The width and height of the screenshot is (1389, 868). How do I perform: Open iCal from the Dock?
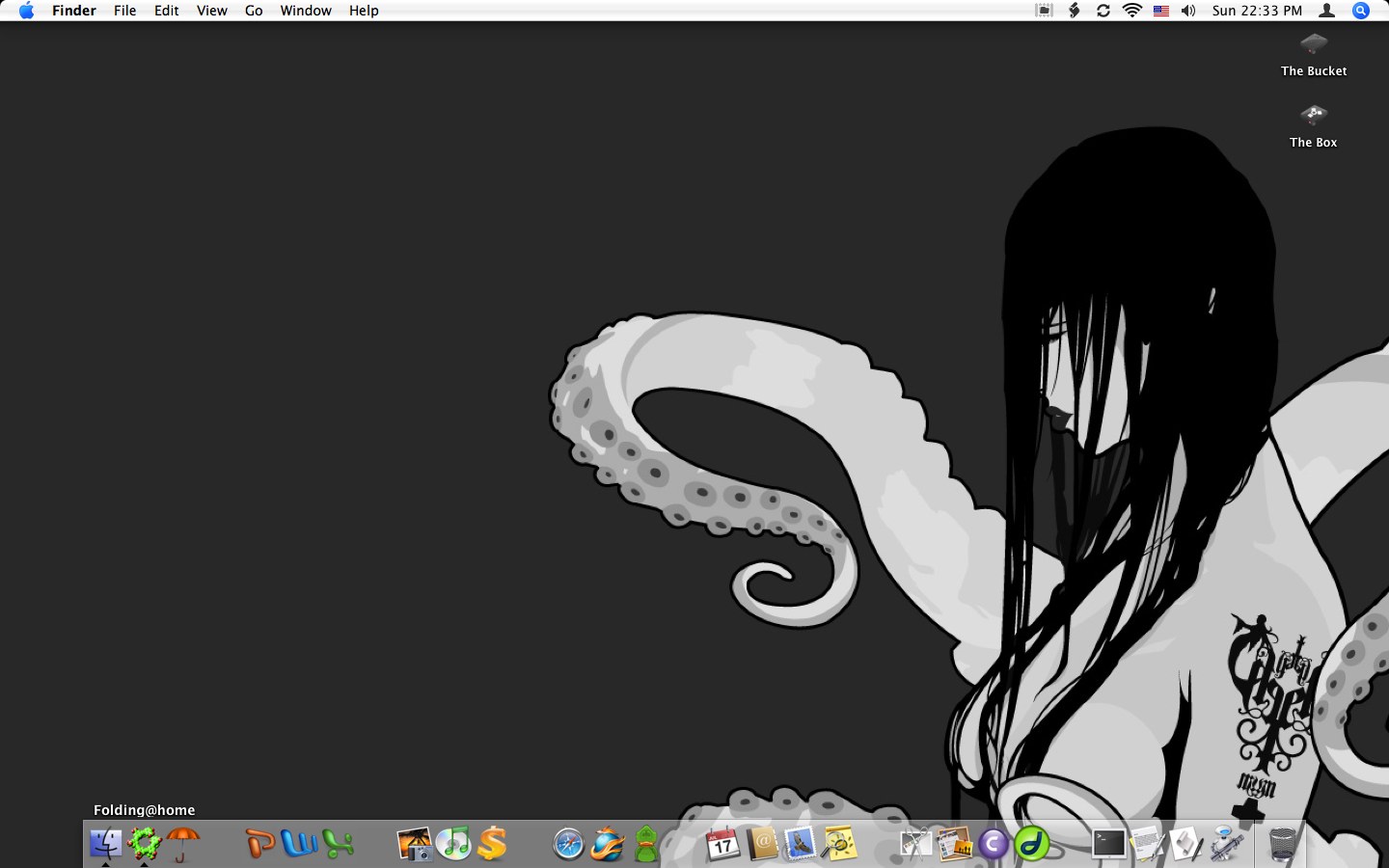[723, 845]
